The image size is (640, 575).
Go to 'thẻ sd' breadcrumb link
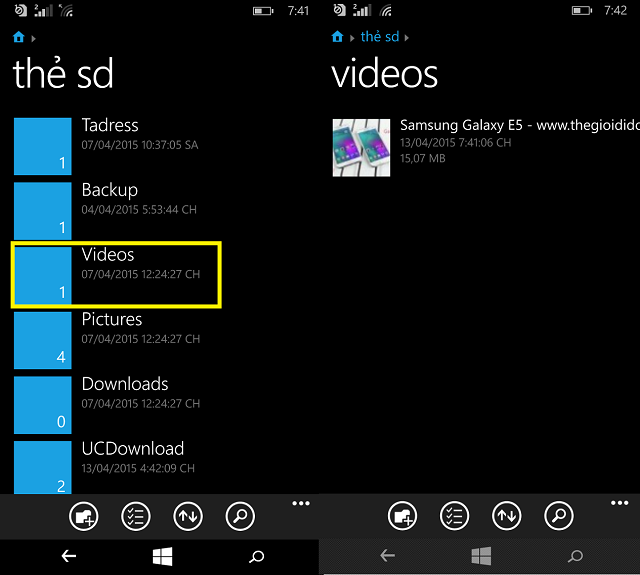click(379, 37)
